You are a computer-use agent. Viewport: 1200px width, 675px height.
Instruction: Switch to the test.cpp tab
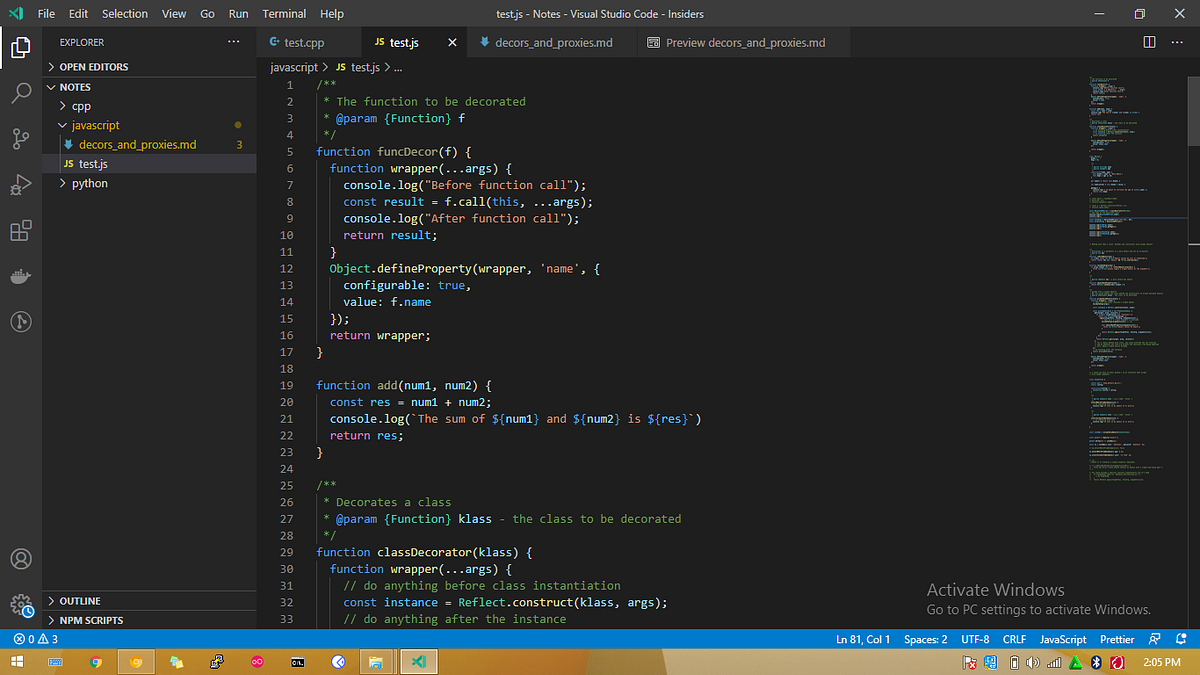pos(308,43)
